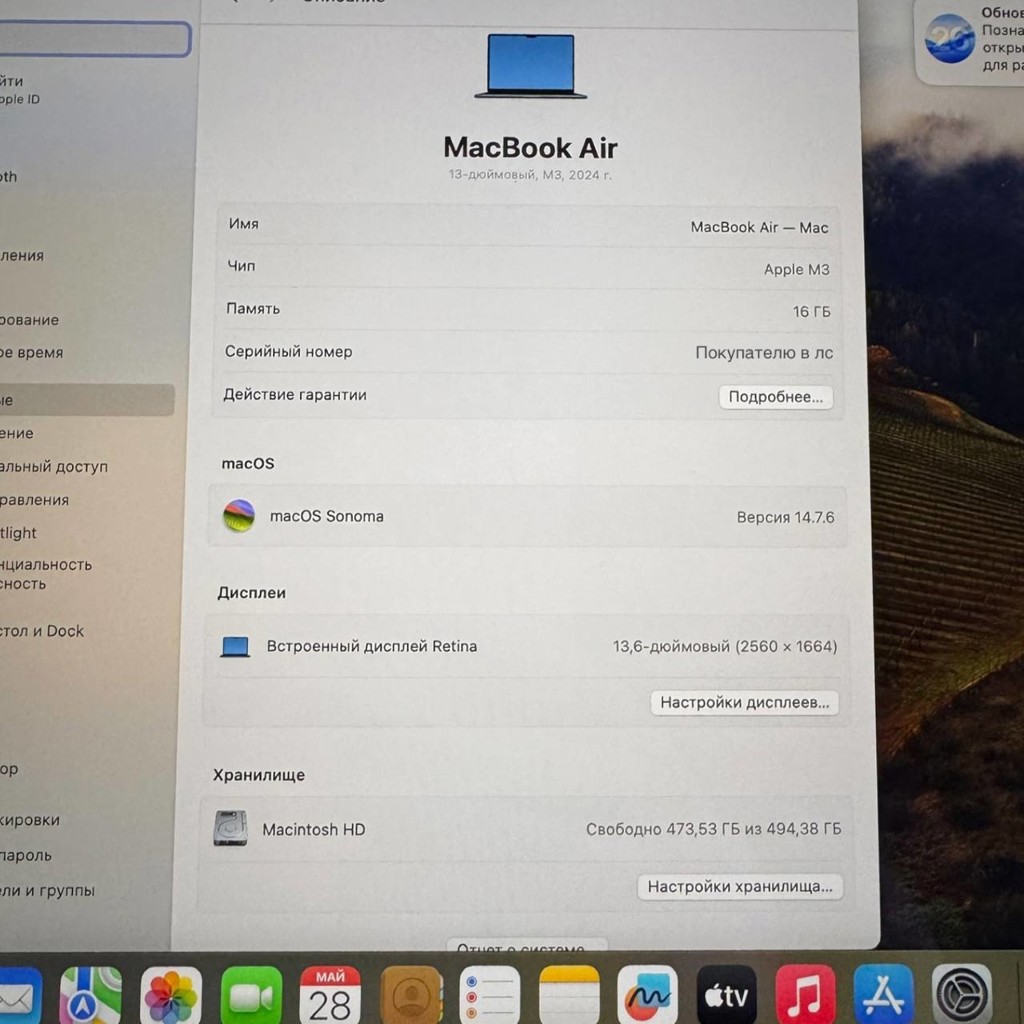The height and width of the screenshot is (1024, 1024).
Task: Open Пользователи и группы sidebar item
Action: coord(47,890)
